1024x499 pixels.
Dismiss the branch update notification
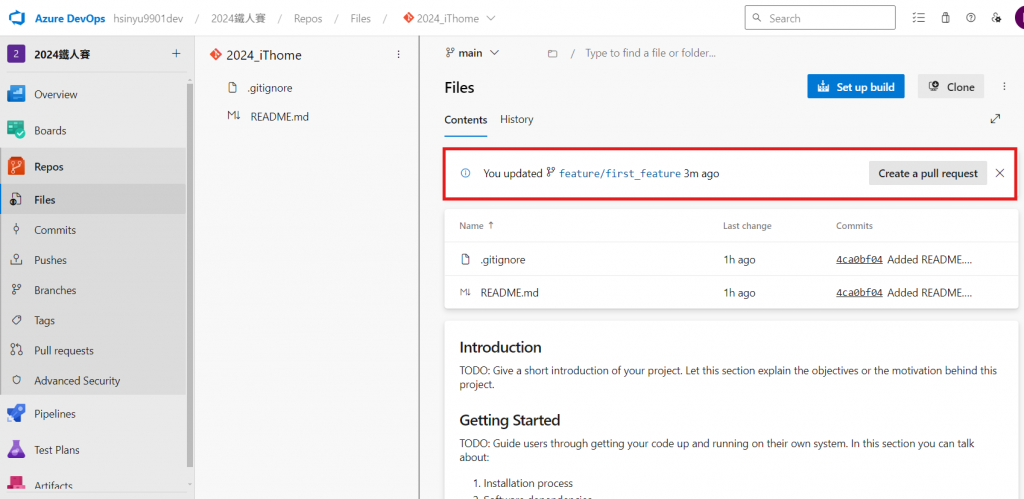[1000, 173]
